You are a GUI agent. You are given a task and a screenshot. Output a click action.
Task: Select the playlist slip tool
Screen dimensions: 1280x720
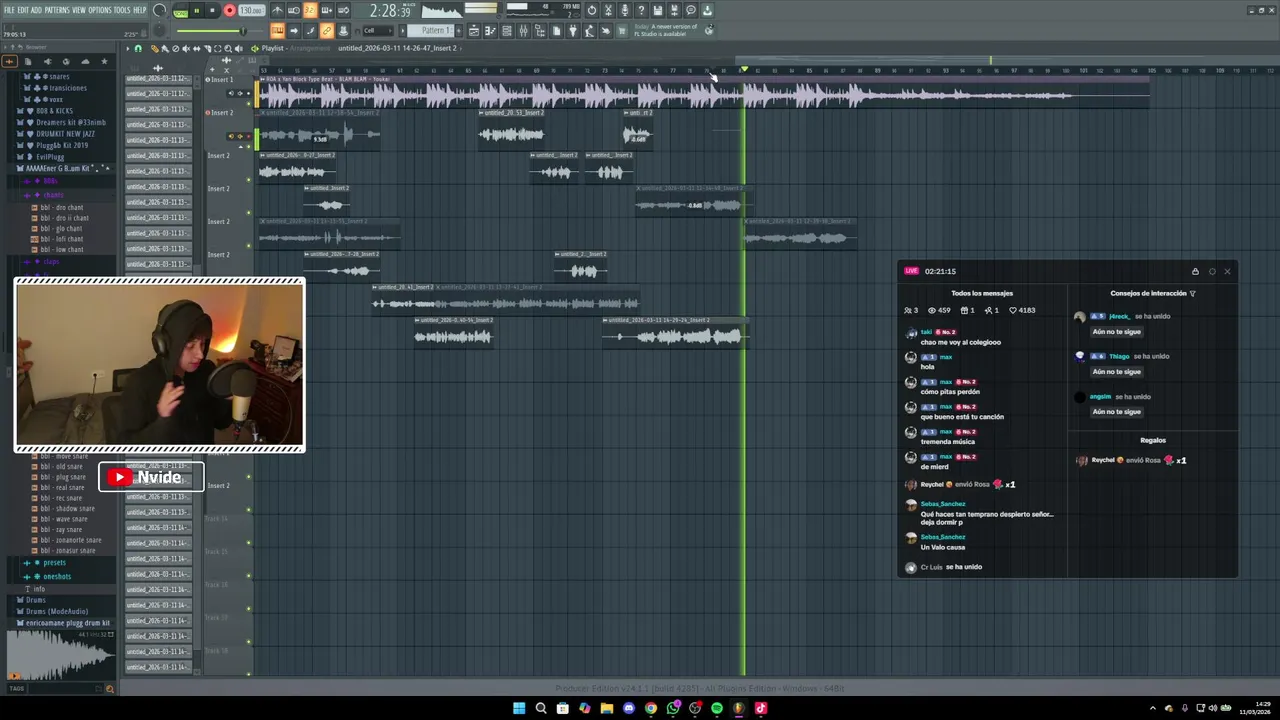pyautogui.click(x=196, y=48)
